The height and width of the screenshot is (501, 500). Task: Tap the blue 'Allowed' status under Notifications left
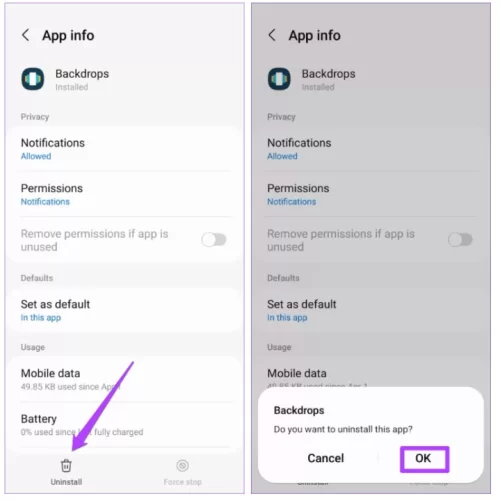tap(36, 156)
